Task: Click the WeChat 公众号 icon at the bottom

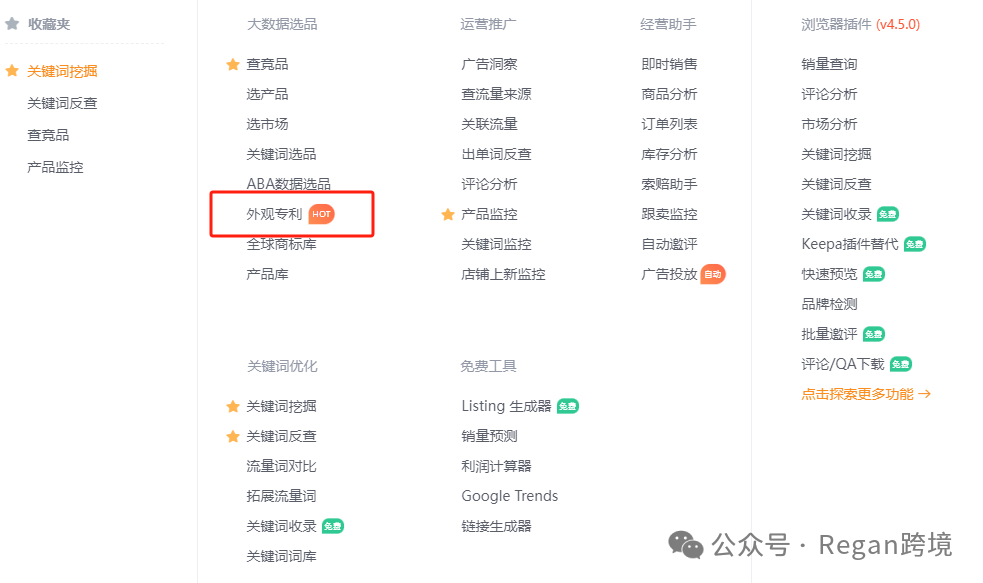Action: (686, 546)
